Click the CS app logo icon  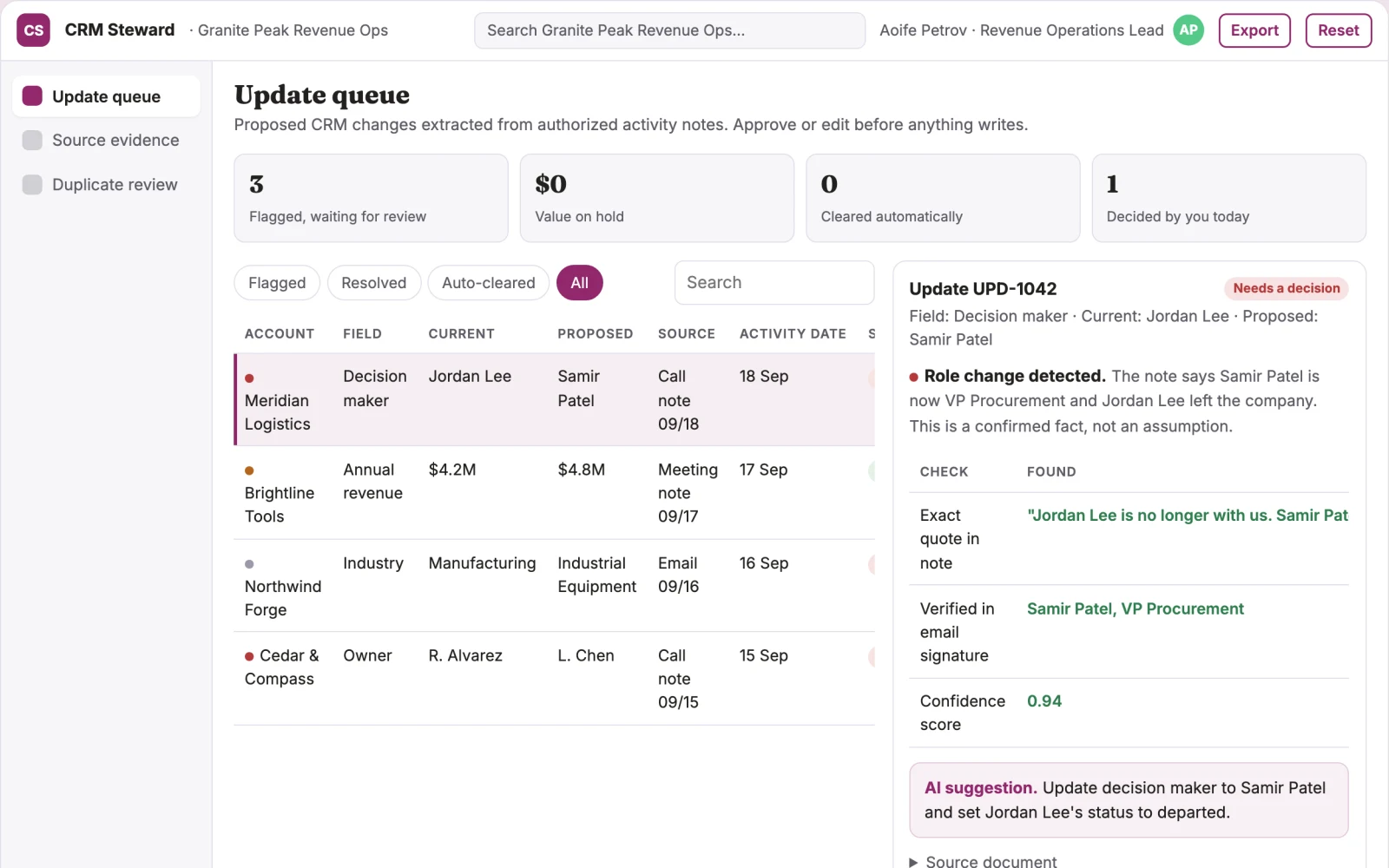tap(33, 30)
